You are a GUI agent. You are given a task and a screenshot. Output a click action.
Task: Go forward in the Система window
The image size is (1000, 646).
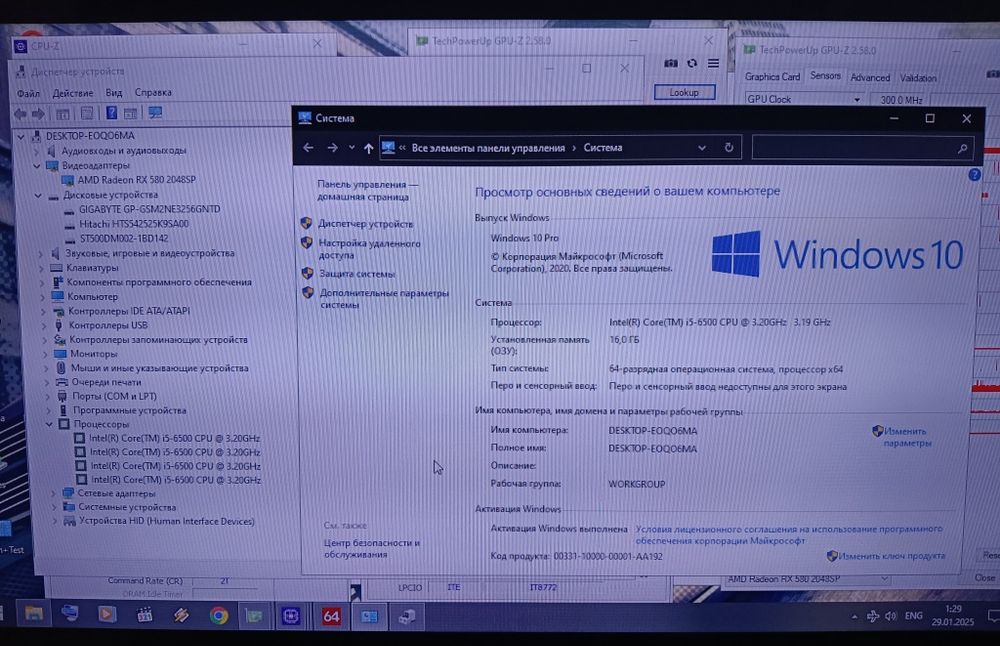pyautogui.click(x=332, y=147)
